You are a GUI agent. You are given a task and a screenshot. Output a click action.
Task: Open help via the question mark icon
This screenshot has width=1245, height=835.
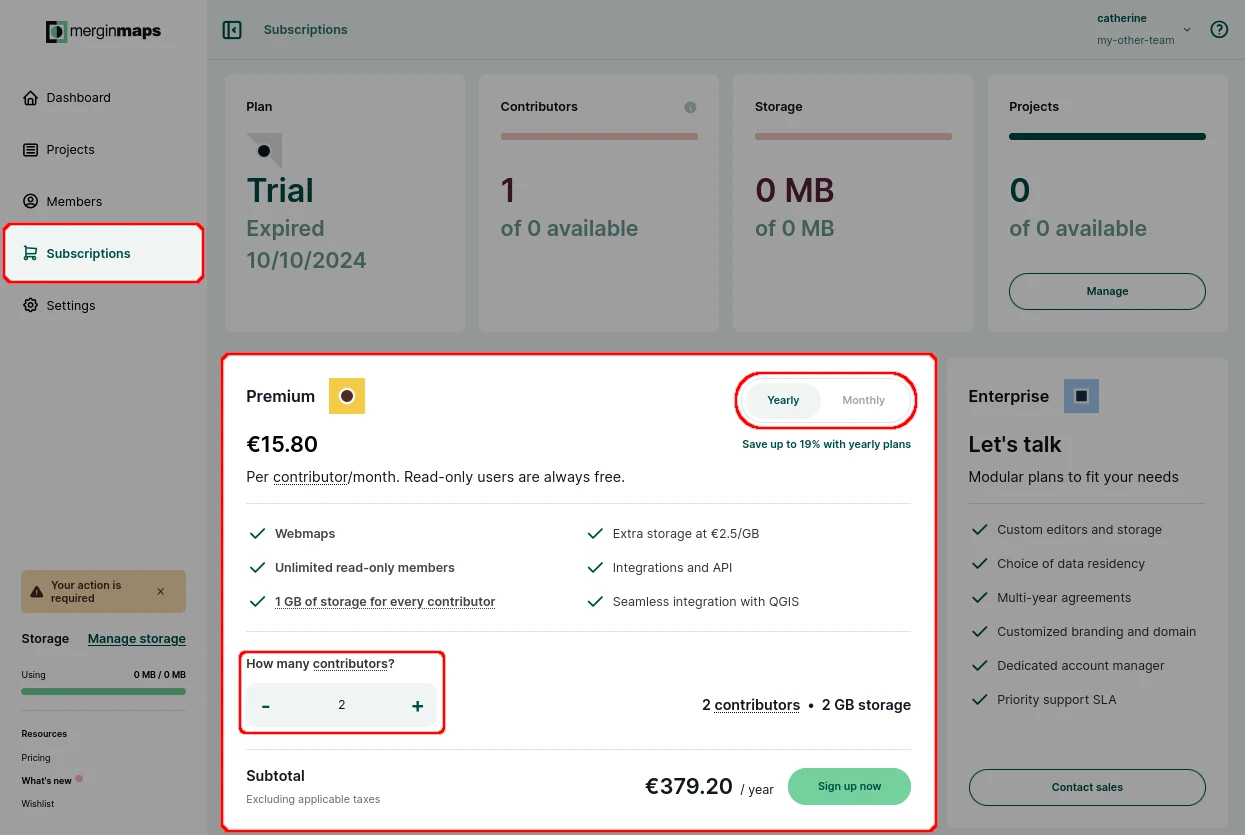[1219, 29]
